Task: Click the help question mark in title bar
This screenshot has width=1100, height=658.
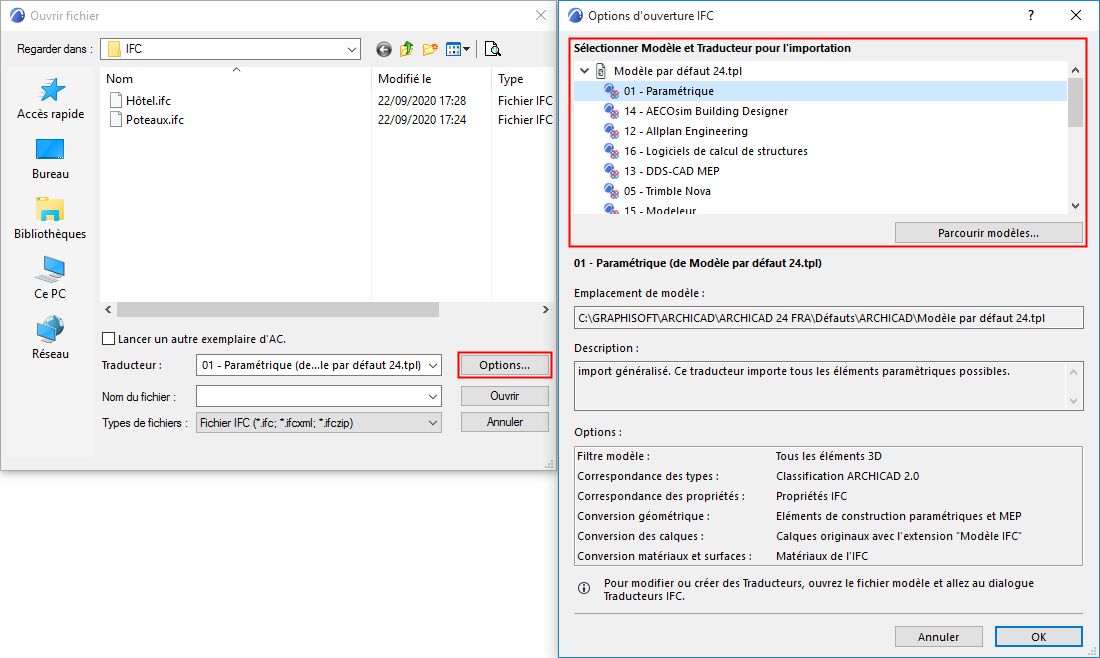Action: tap(1031, 15)
